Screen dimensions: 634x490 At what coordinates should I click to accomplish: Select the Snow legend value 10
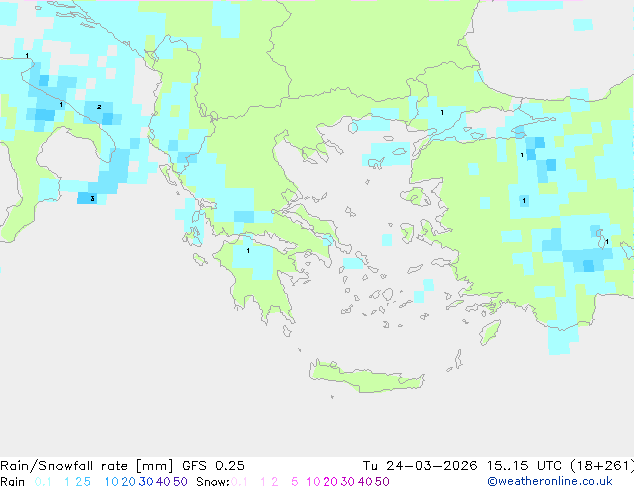[313, 482]
